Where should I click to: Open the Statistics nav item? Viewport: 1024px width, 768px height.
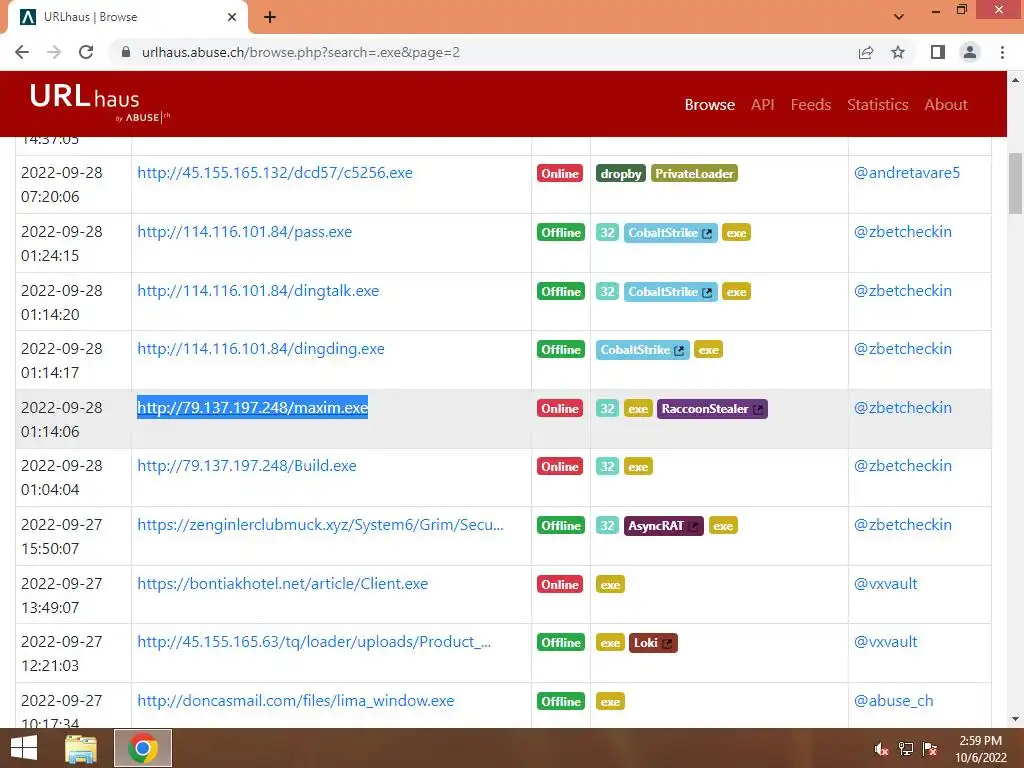click(877, 104)
